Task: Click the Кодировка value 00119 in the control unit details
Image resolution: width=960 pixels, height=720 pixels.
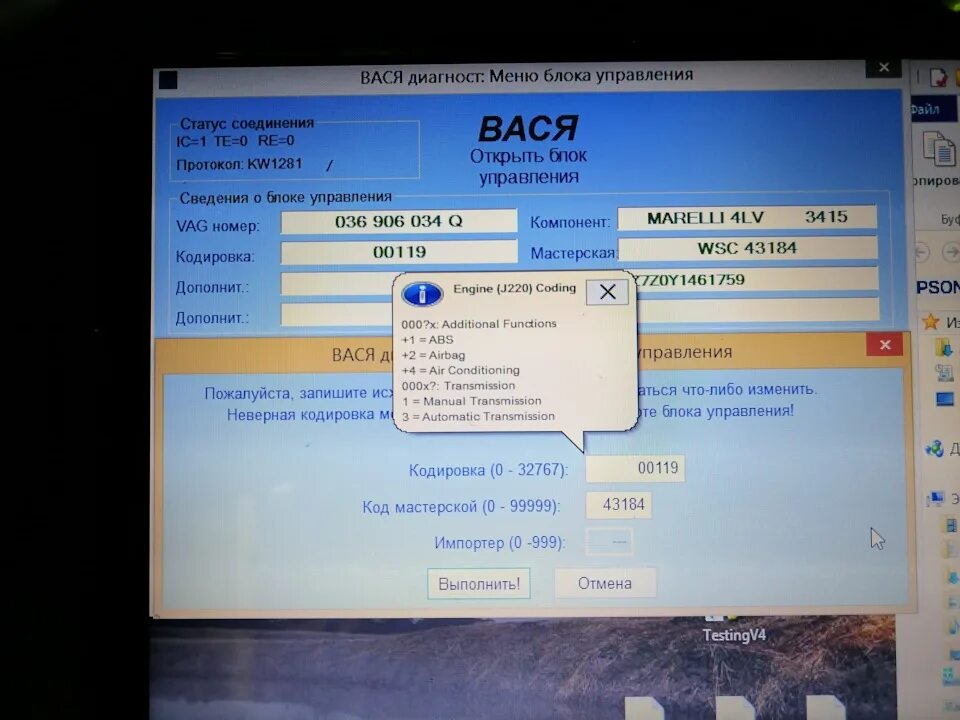Action: (x=399, y=252)
